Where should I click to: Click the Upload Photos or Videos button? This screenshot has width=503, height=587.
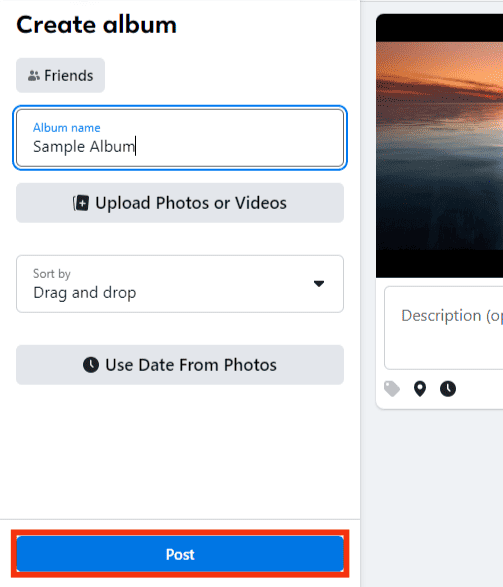tap(180, 203)
